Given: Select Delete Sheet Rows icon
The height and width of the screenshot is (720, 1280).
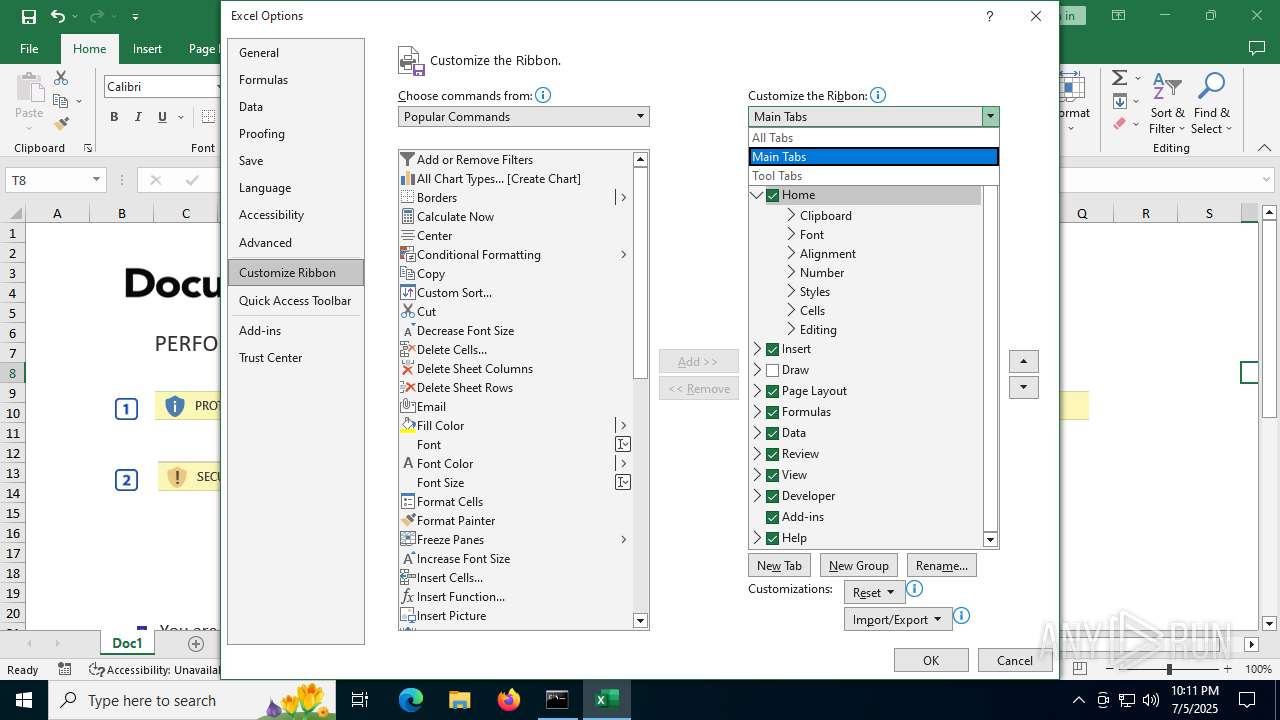Looking at the screenshot, I should [407, 387].
